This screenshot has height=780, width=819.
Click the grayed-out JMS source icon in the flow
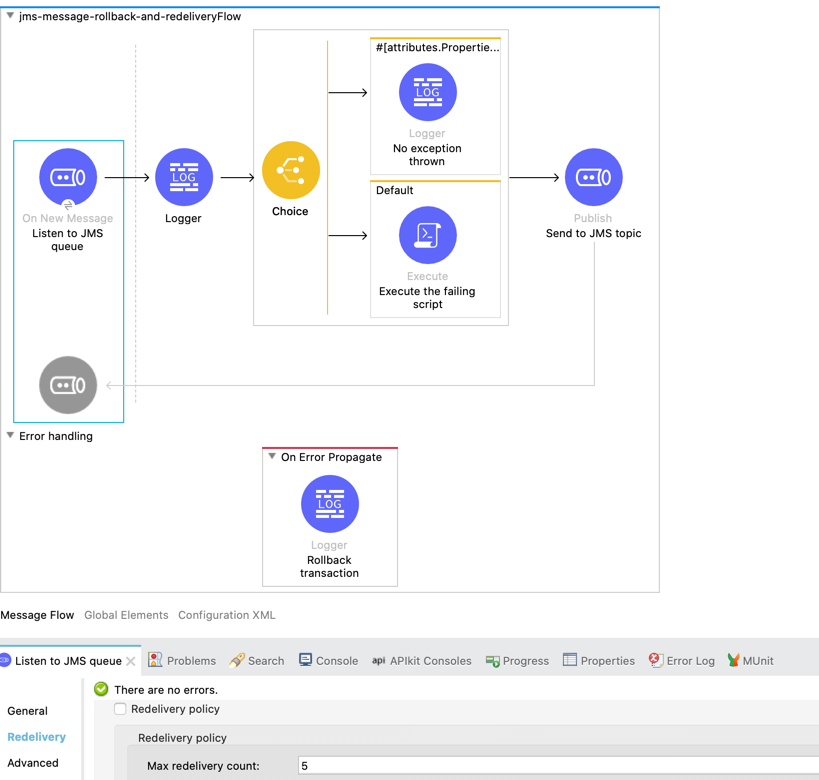tap(68, 385)
